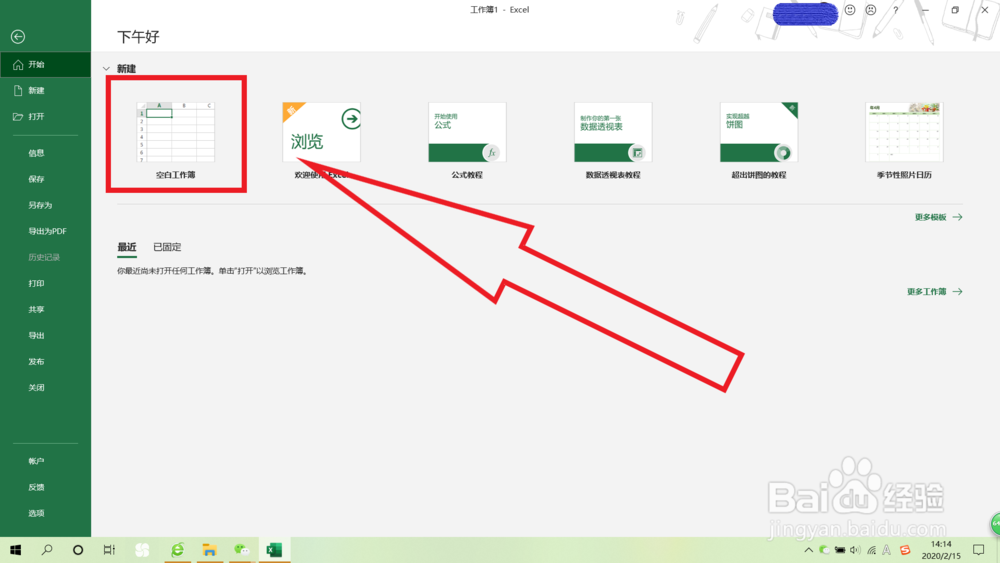The width and height of the screenshot is (1000, 563).
Task: Open Internet Explorer browser from taskbar
Action: click(x=177, y=550)
